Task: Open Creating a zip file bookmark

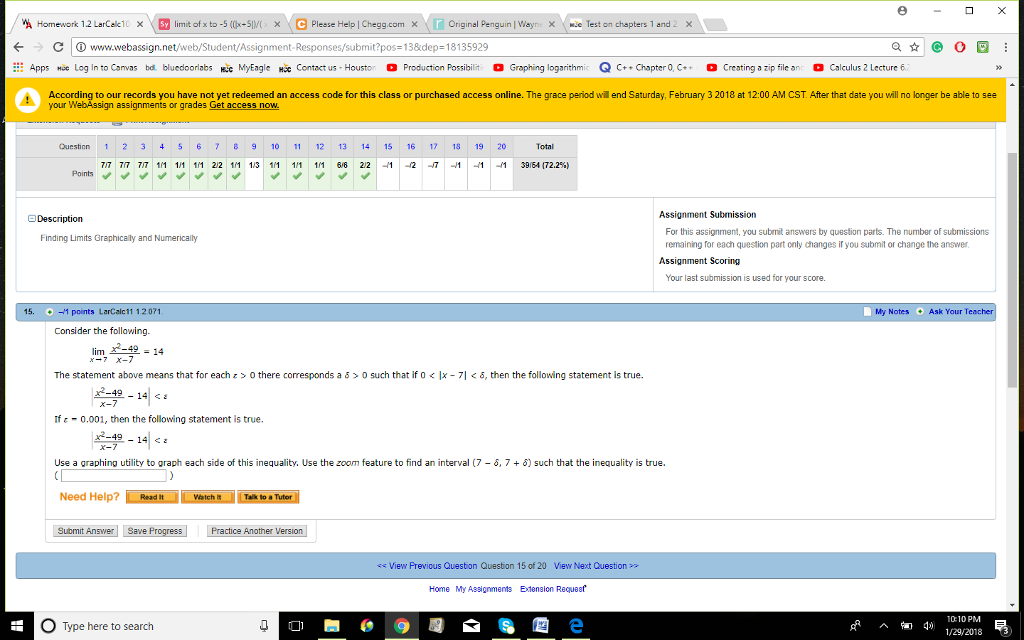Action: 755,67
